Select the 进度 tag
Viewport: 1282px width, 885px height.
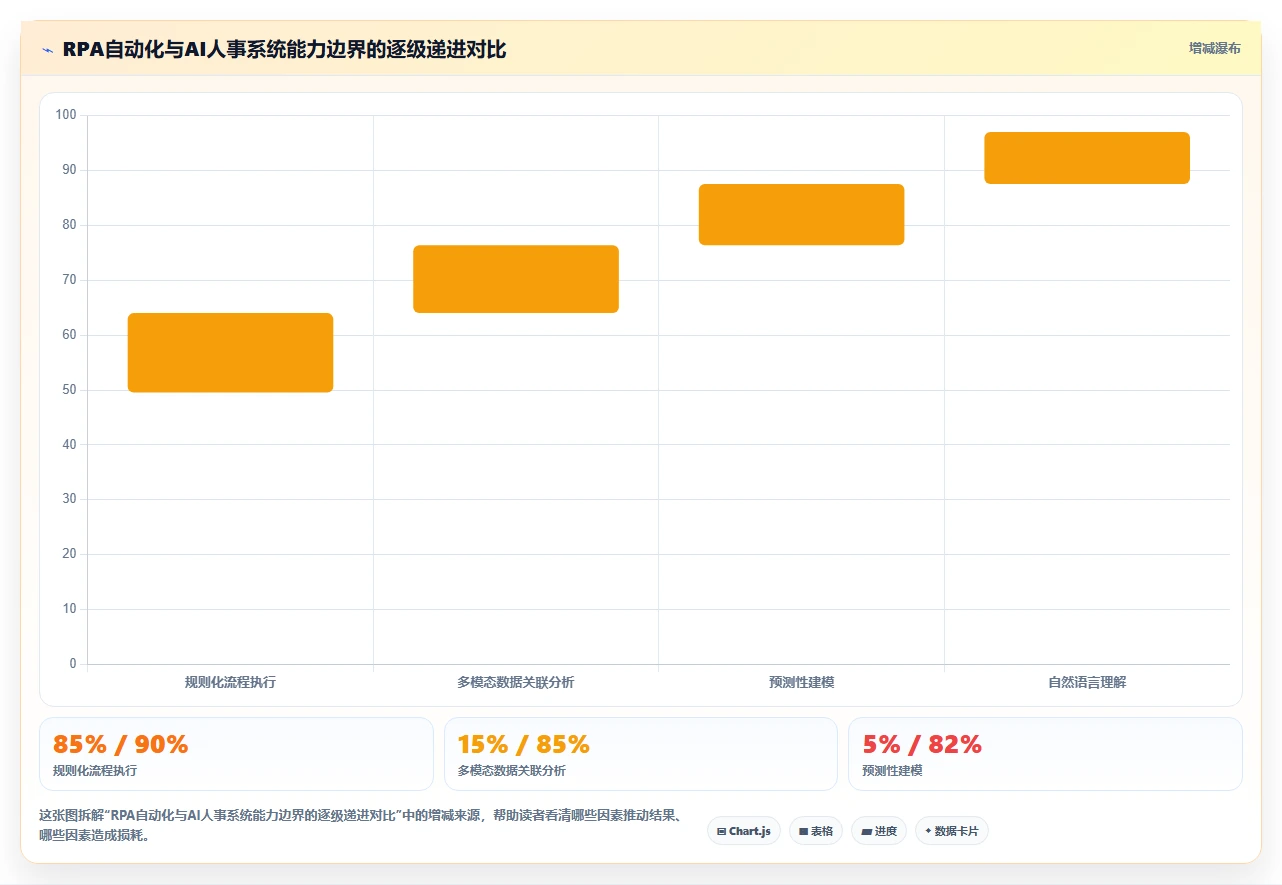[879, 831]
